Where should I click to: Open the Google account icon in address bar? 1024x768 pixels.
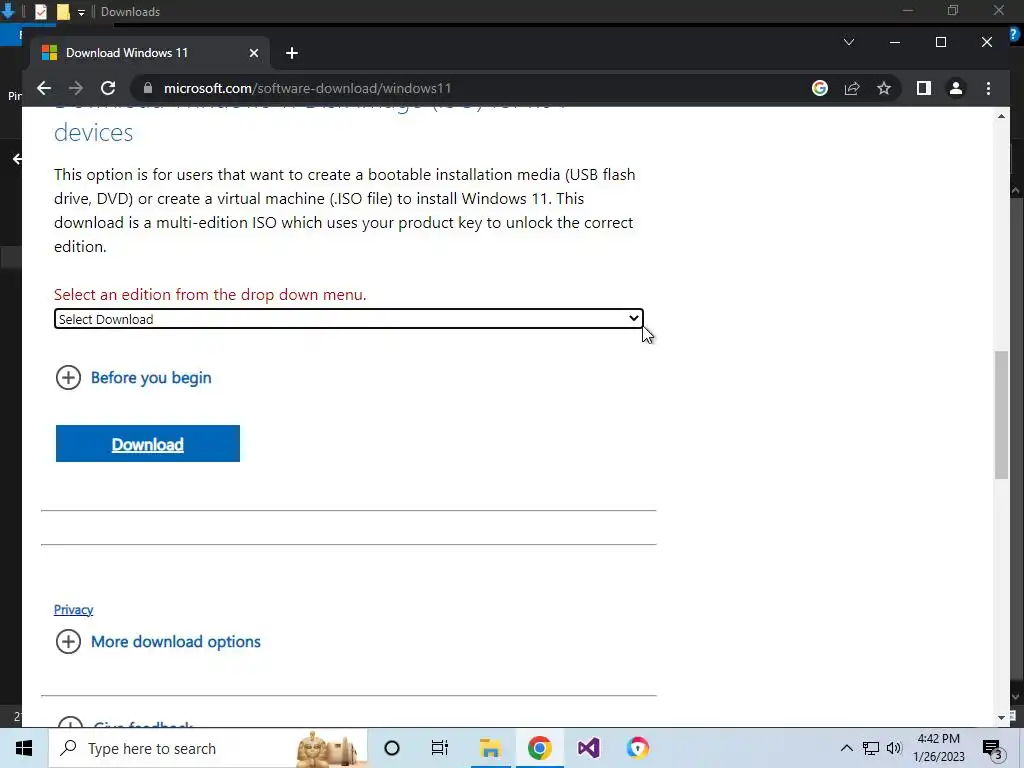[820, 88]
